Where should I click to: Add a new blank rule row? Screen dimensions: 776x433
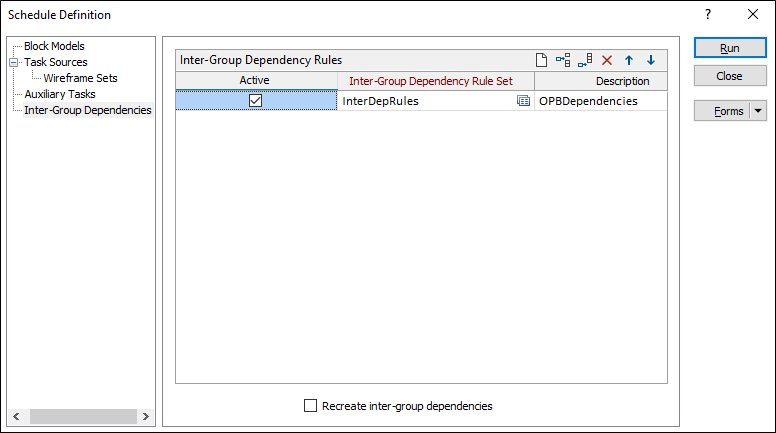point(541,60)
